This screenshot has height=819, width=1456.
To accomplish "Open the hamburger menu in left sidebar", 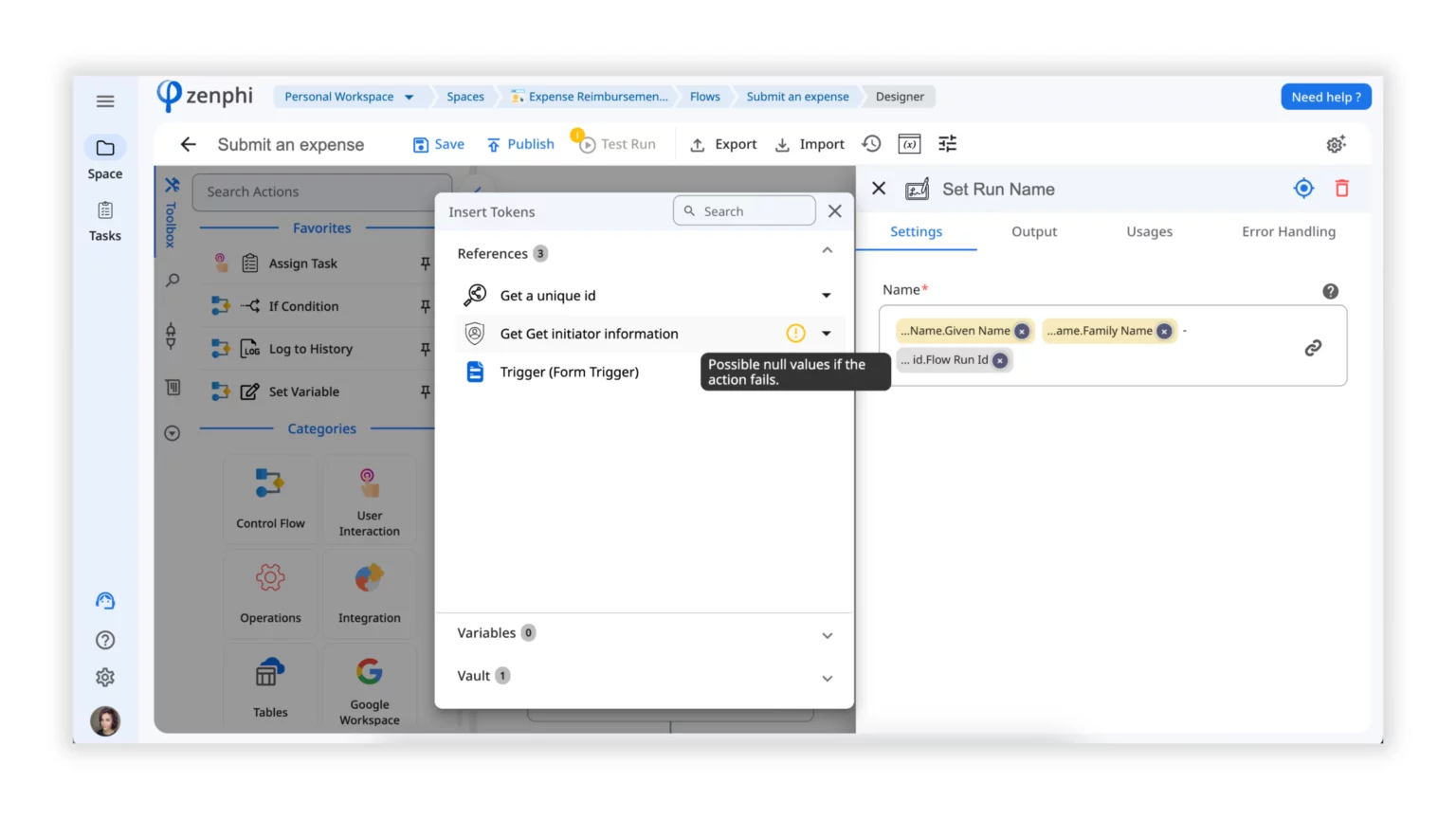I will pyautogui.click(x=105, y=101).
